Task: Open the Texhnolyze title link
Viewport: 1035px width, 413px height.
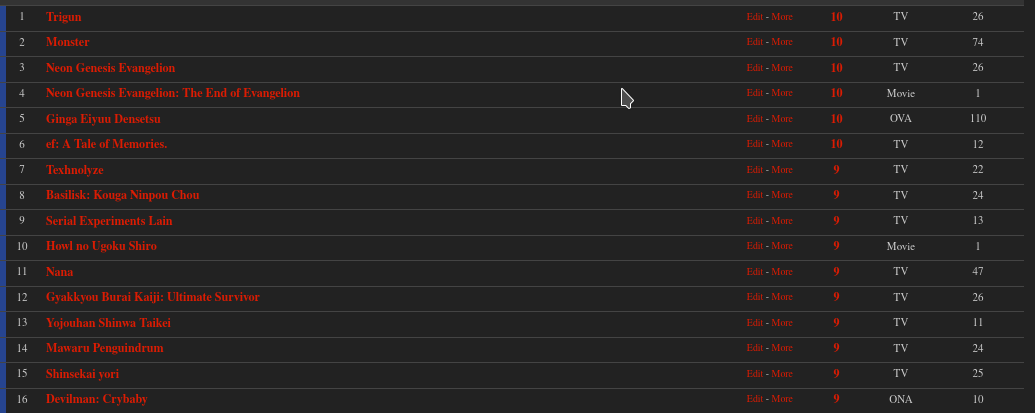Action: pyautogui.click(x=75, y=170)
